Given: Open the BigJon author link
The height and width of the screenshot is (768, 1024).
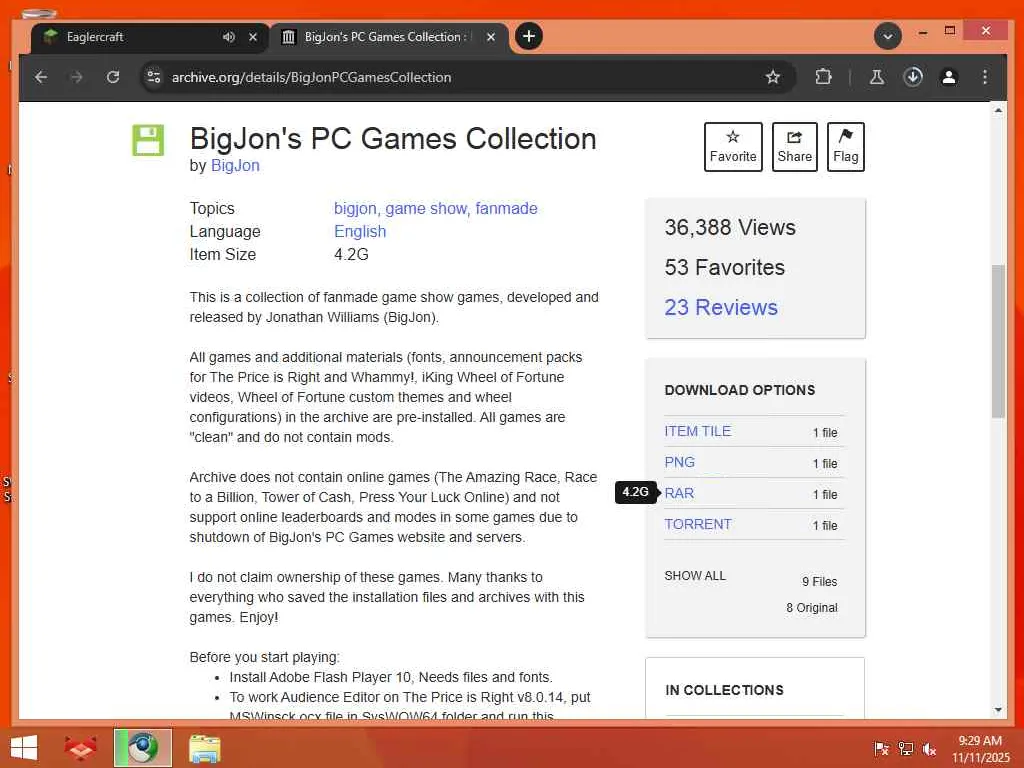Looking at the screenshot, I should click(235, 166).
